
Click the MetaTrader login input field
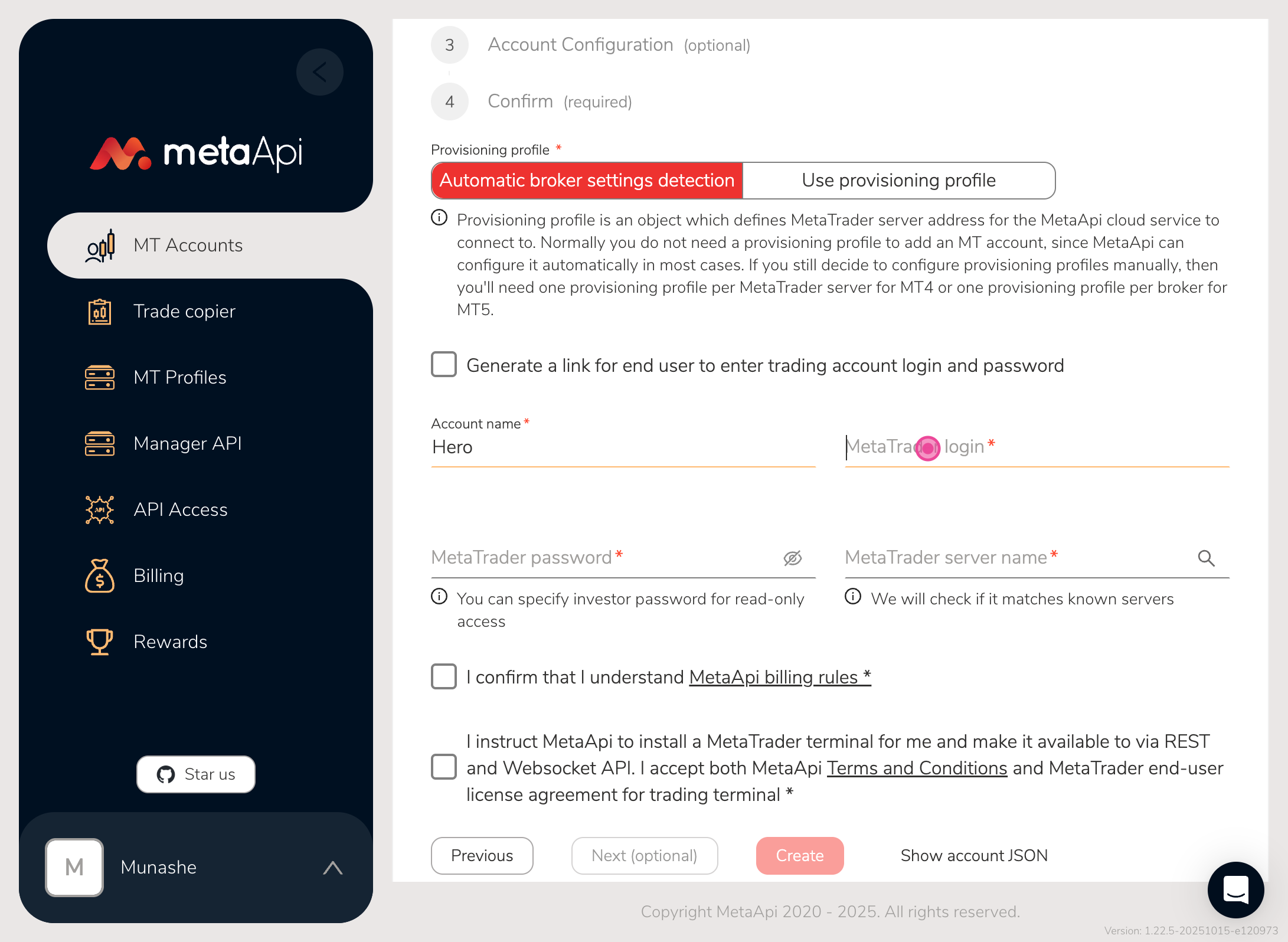click(1037, 447)
